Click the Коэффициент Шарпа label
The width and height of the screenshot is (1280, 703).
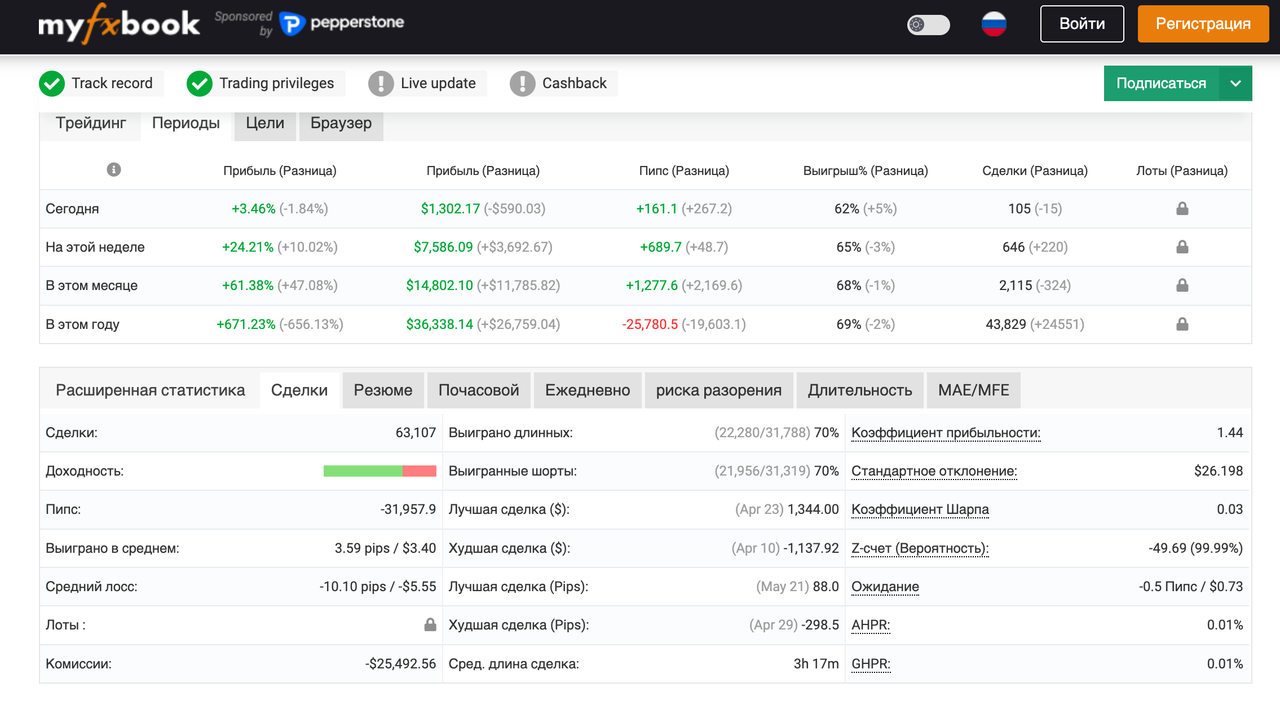pos(920,509)
